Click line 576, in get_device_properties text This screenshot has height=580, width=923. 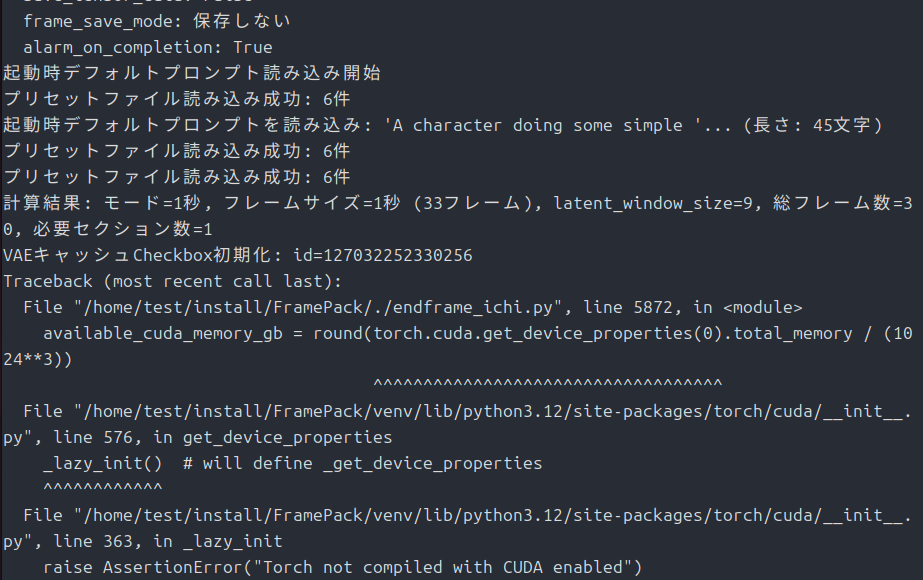tap(223, 438)
